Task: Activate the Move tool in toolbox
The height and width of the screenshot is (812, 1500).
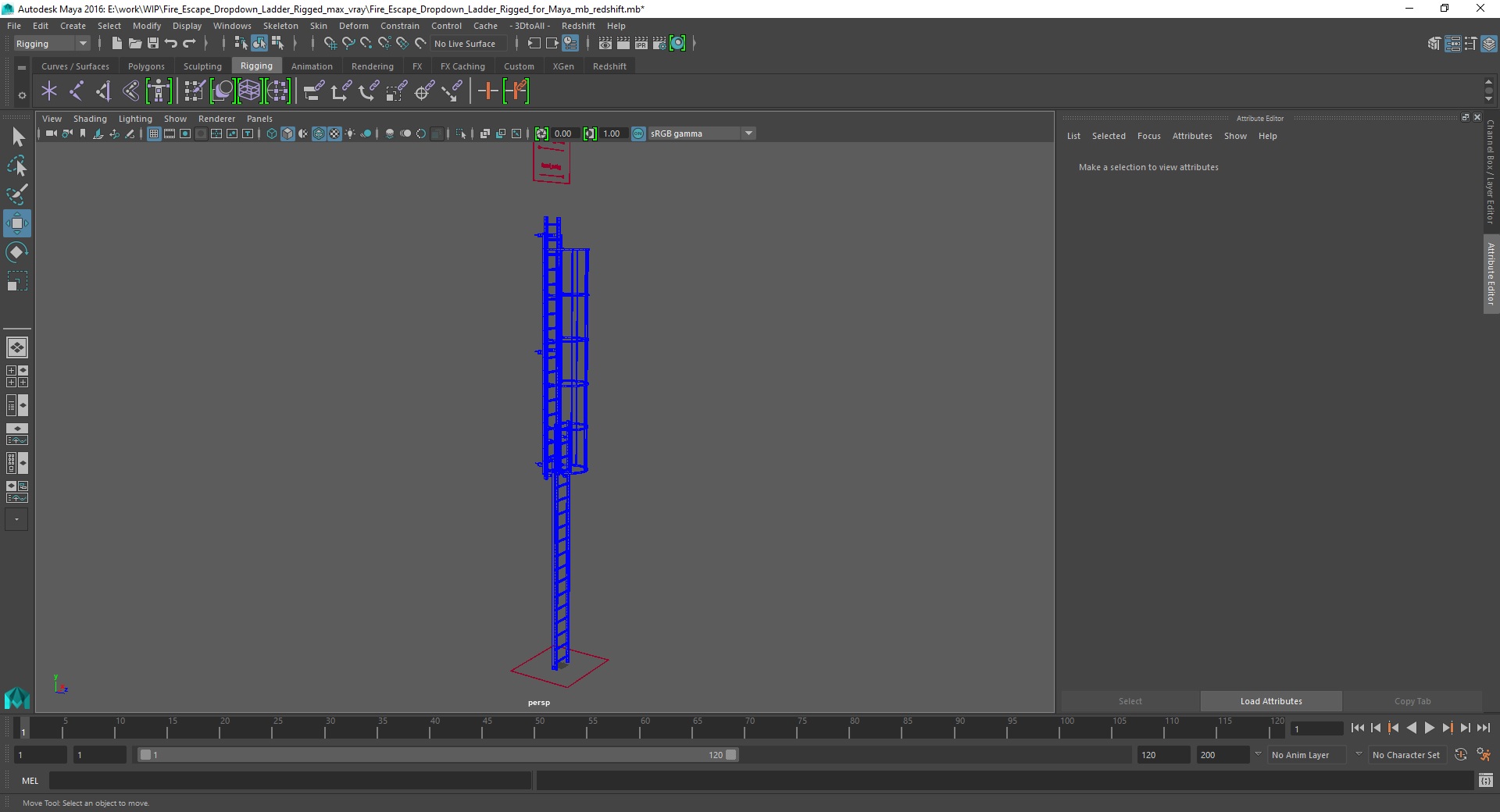Action: click(17, 223)
